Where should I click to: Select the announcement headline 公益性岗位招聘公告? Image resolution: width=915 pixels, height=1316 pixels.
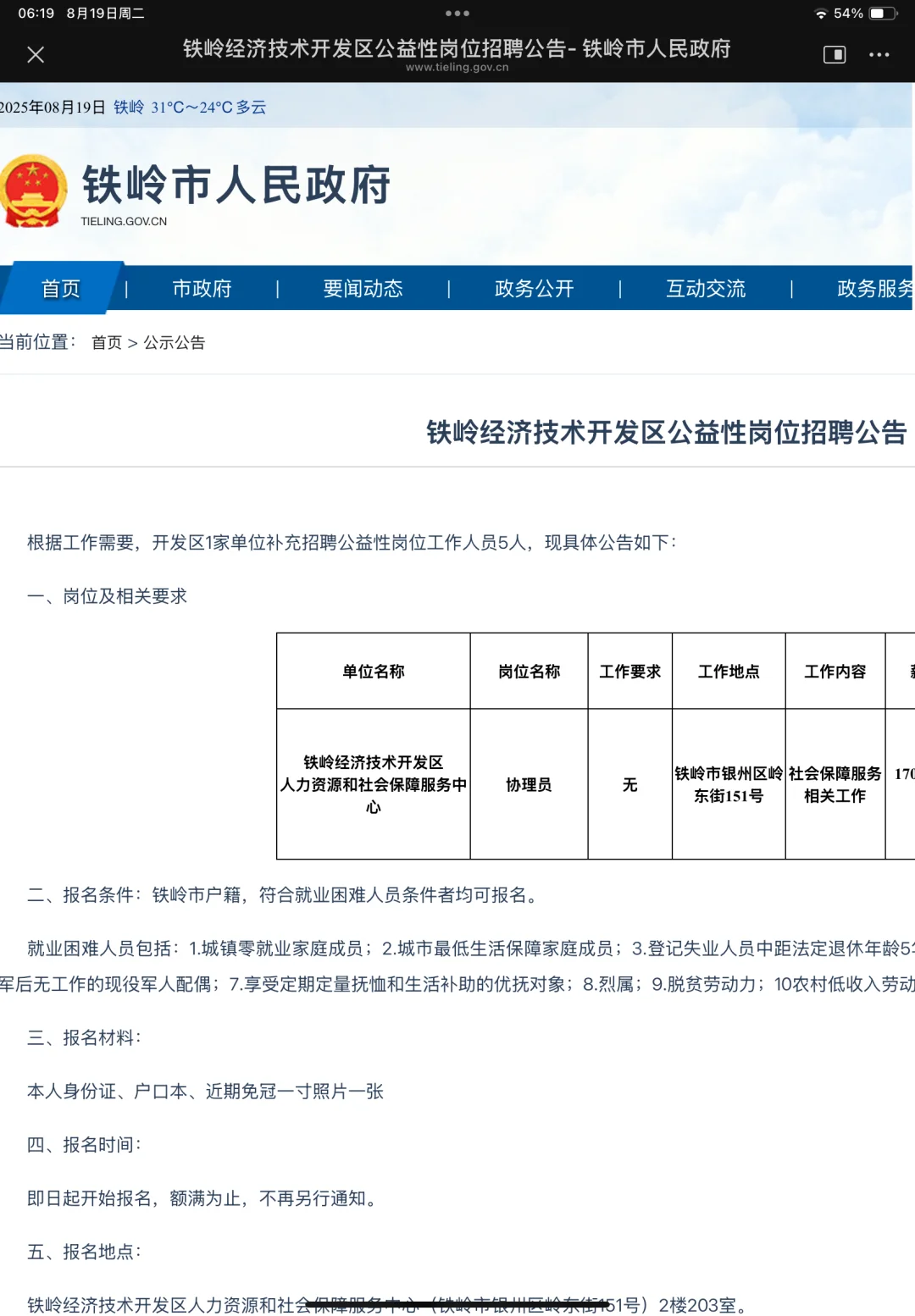pyautogui.click(x=667, y=433)
